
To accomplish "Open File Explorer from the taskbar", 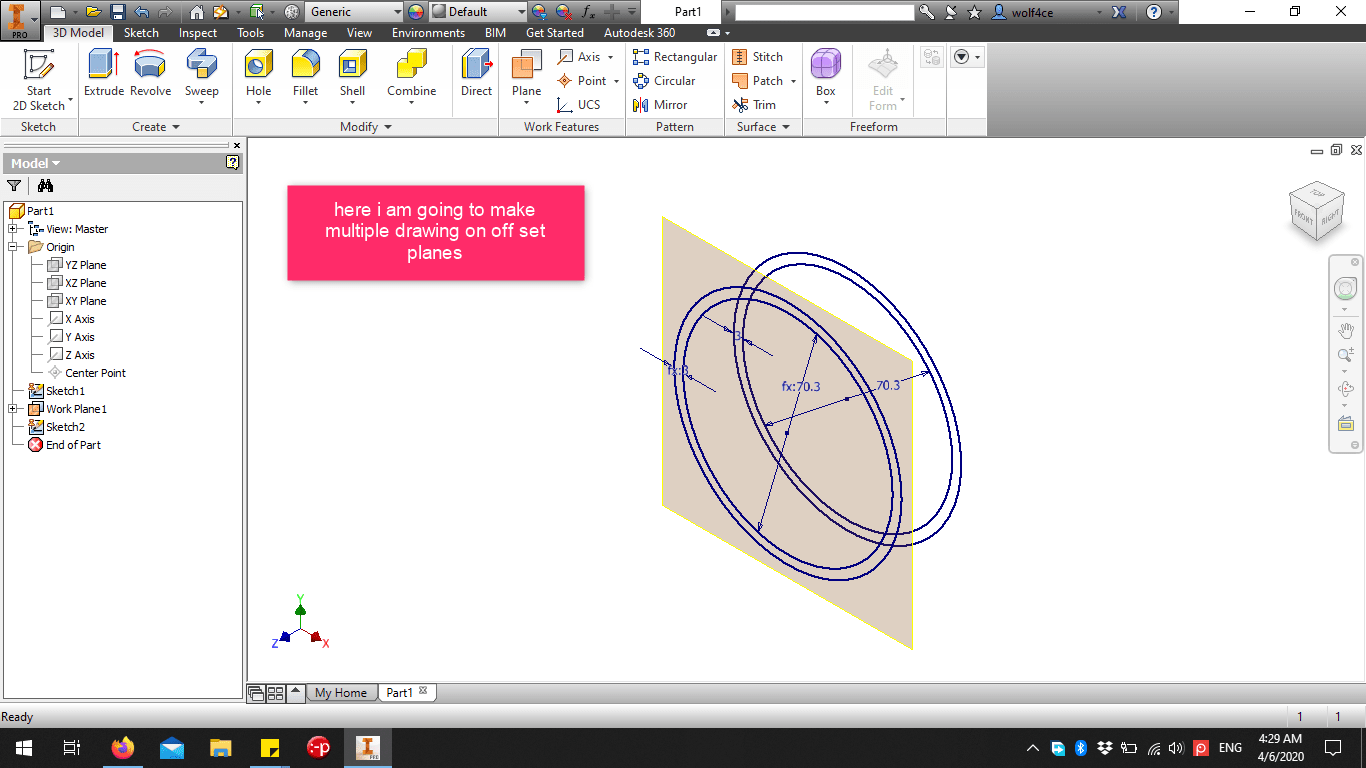I will click(221, 747).
